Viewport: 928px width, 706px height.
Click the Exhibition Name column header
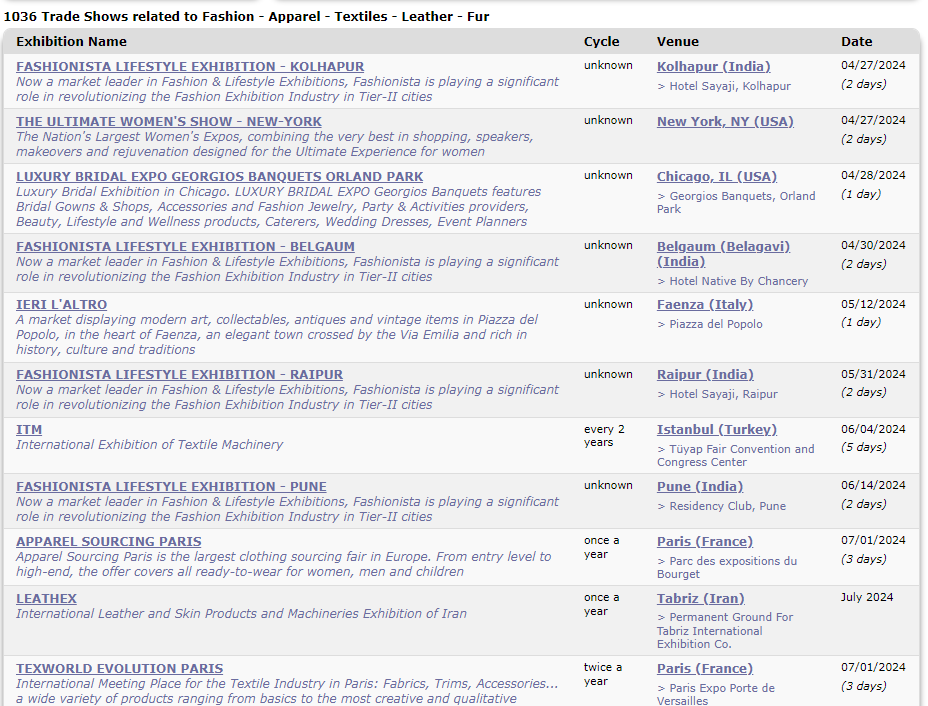coord(72,42)
